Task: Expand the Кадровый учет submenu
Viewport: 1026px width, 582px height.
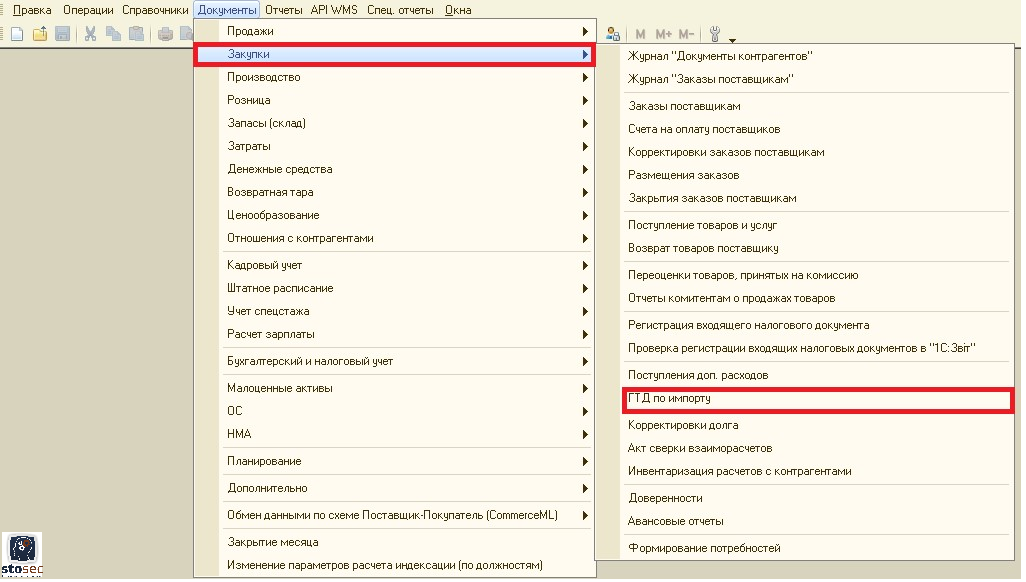Action: tap(395, 265)
